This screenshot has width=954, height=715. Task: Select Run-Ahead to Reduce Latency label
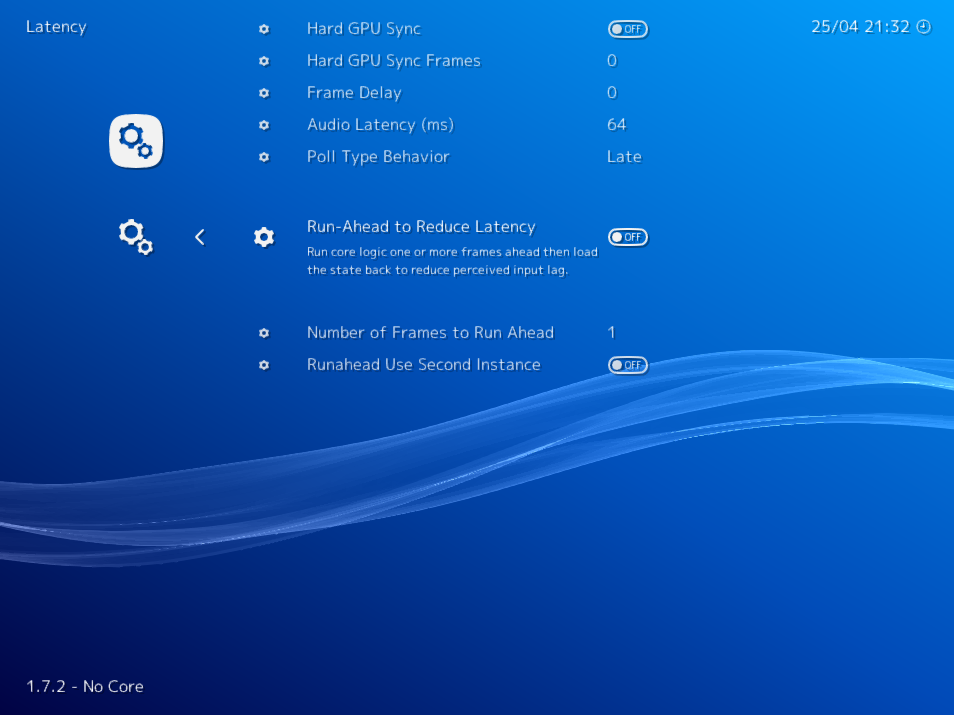click(421, 226)
